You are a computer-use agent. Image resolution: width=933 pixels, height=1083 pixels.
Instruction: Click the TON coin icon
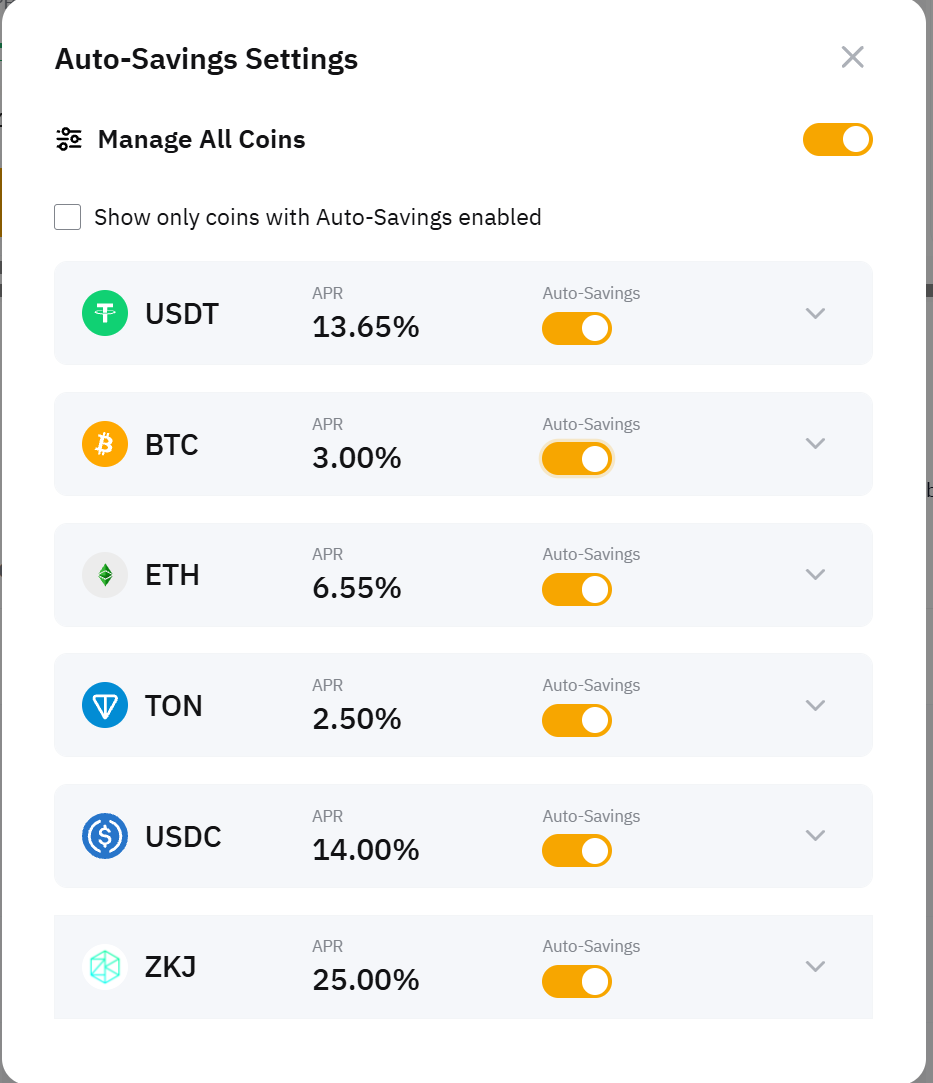click(x=105, y=705)
